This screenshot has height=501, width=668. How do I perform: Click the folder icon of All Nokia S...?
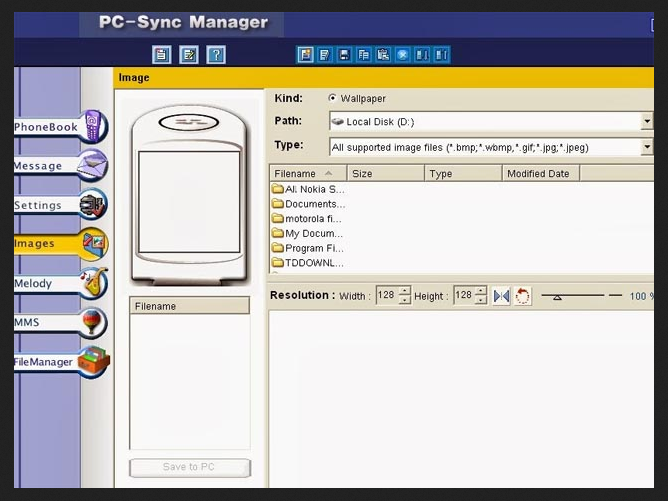point(278,189)
